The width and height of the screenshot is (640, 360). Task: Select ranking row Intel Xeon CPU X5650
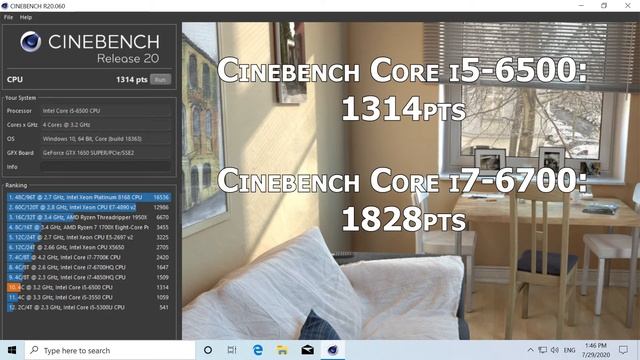tap(89, 247)
